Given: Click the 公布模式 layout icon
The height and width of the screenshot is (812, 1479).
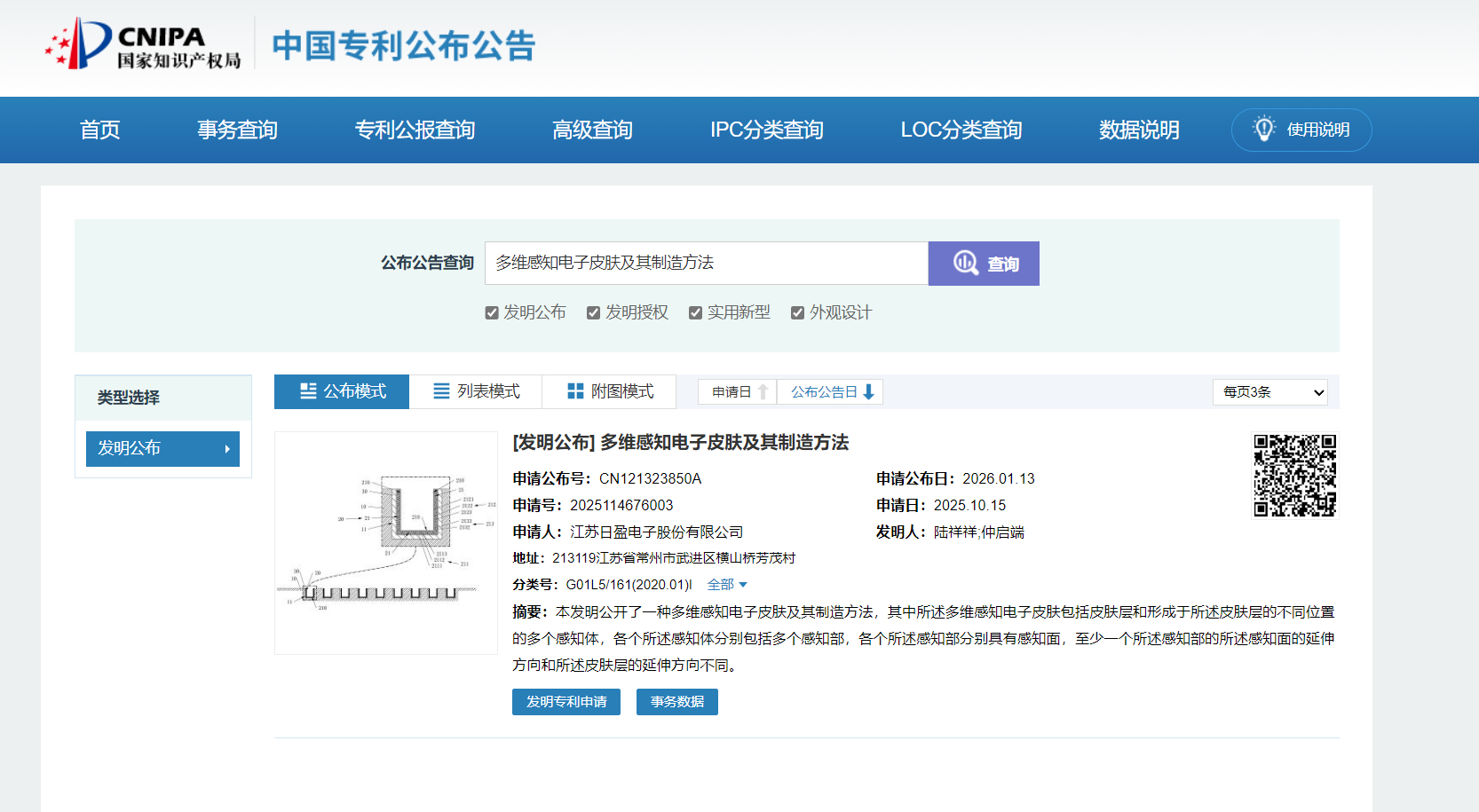Looking at the screenshot, I should pos(308,391).
